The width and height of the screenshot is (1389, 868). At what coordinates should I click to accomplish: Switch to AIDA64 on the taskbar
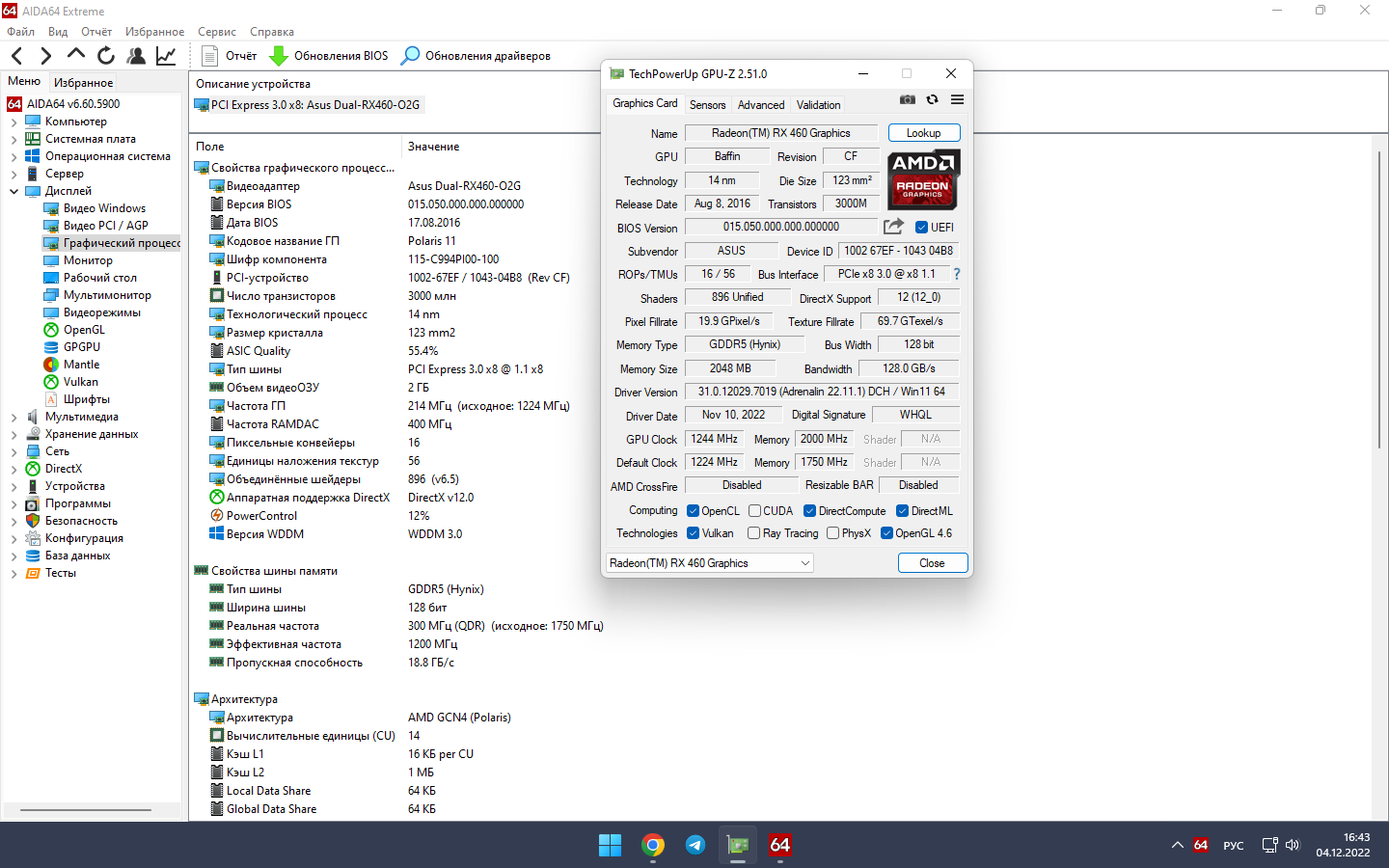pyautogui.click(x=780, y=845)
